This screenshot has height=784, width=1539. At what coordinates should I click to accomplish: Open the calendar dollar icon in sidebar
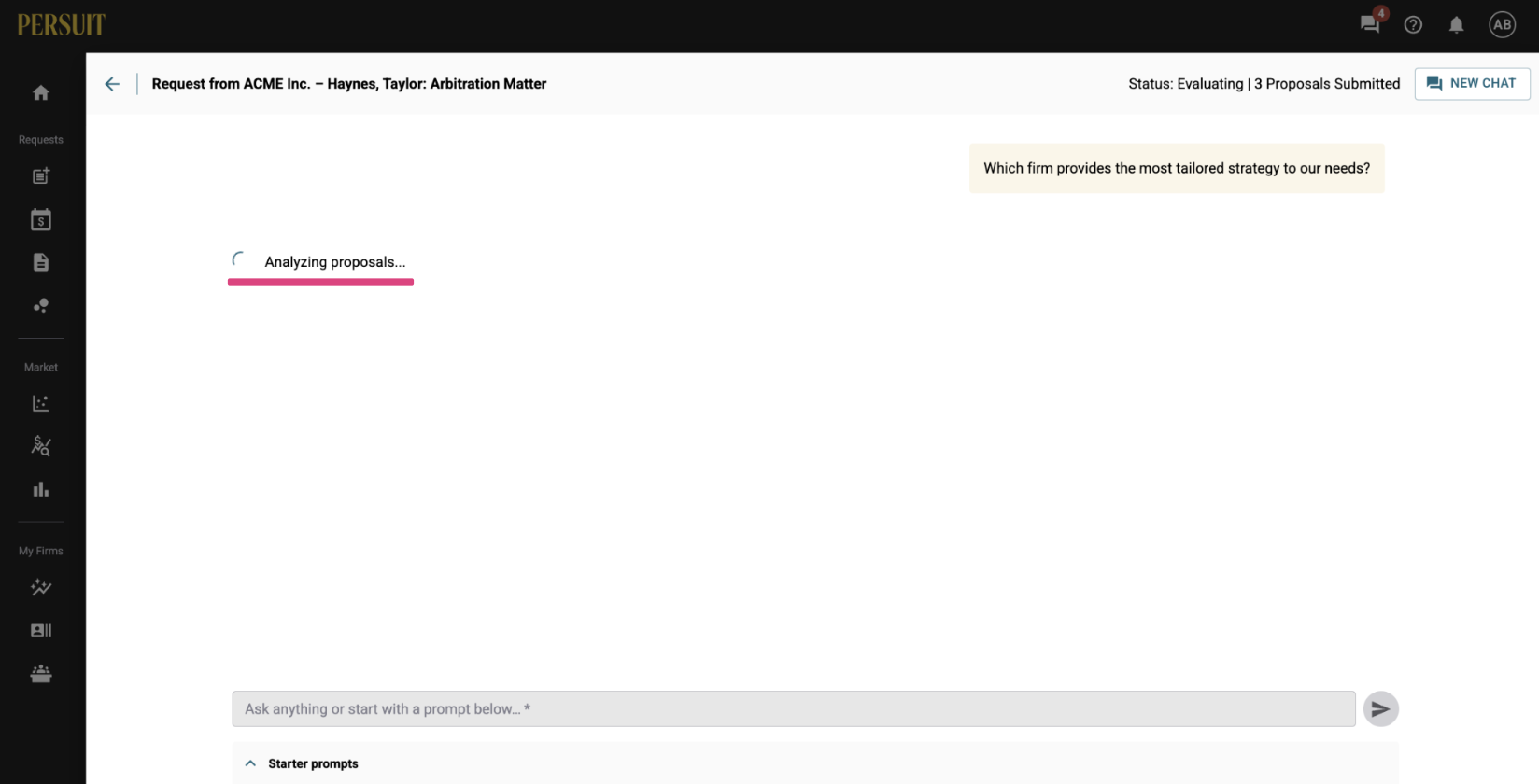41,219
